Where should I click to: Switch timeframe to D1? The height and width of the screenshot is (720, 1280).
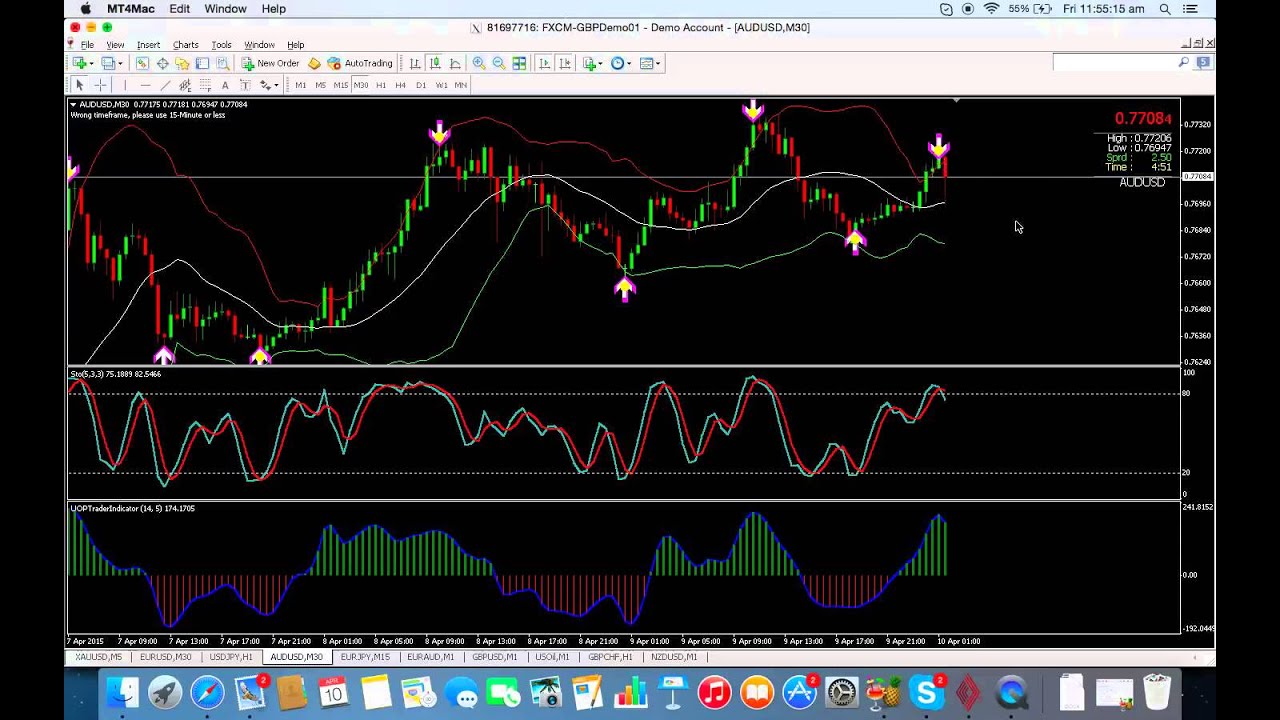tap(420, 85)
